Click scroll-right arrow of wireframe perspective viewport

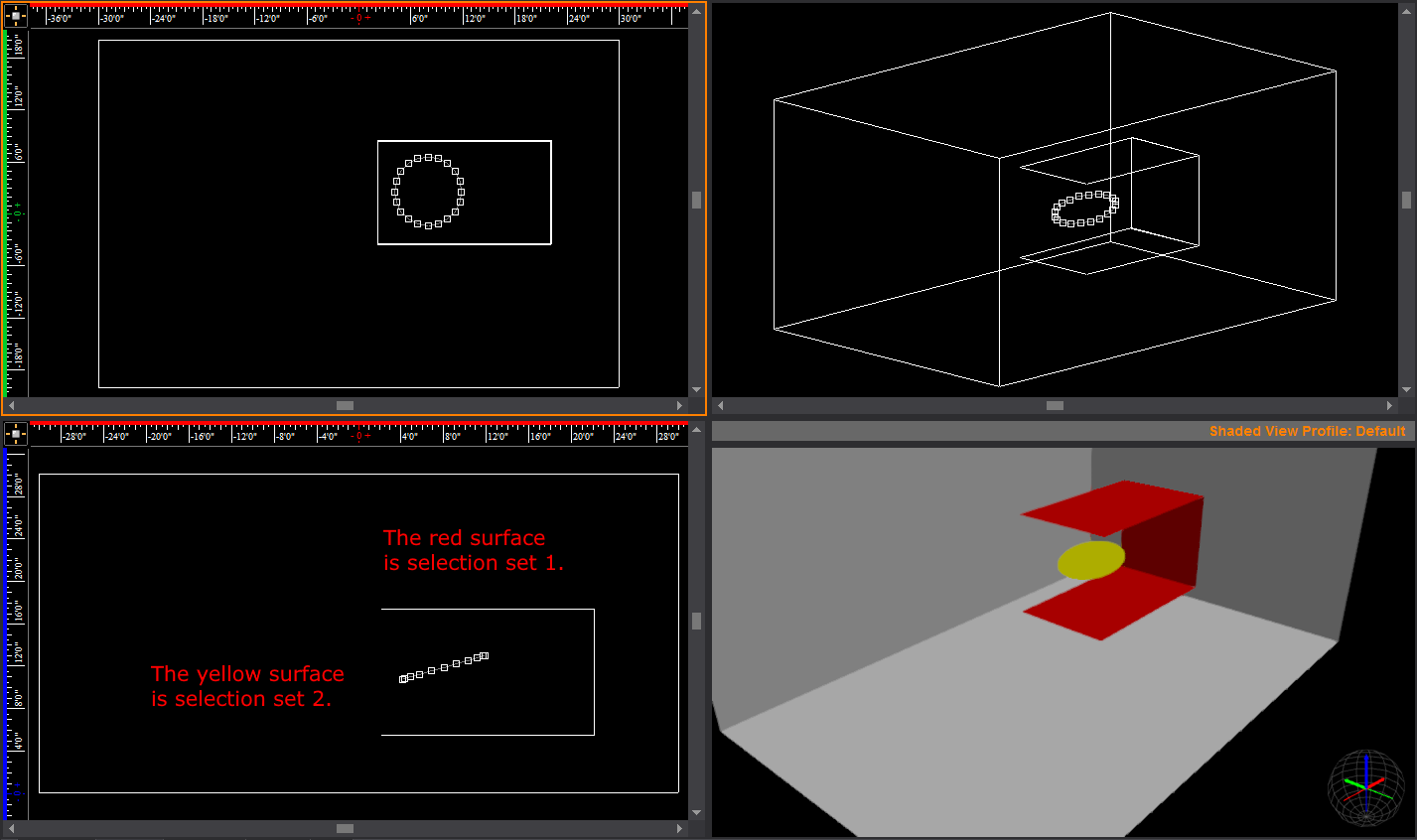1390,405
